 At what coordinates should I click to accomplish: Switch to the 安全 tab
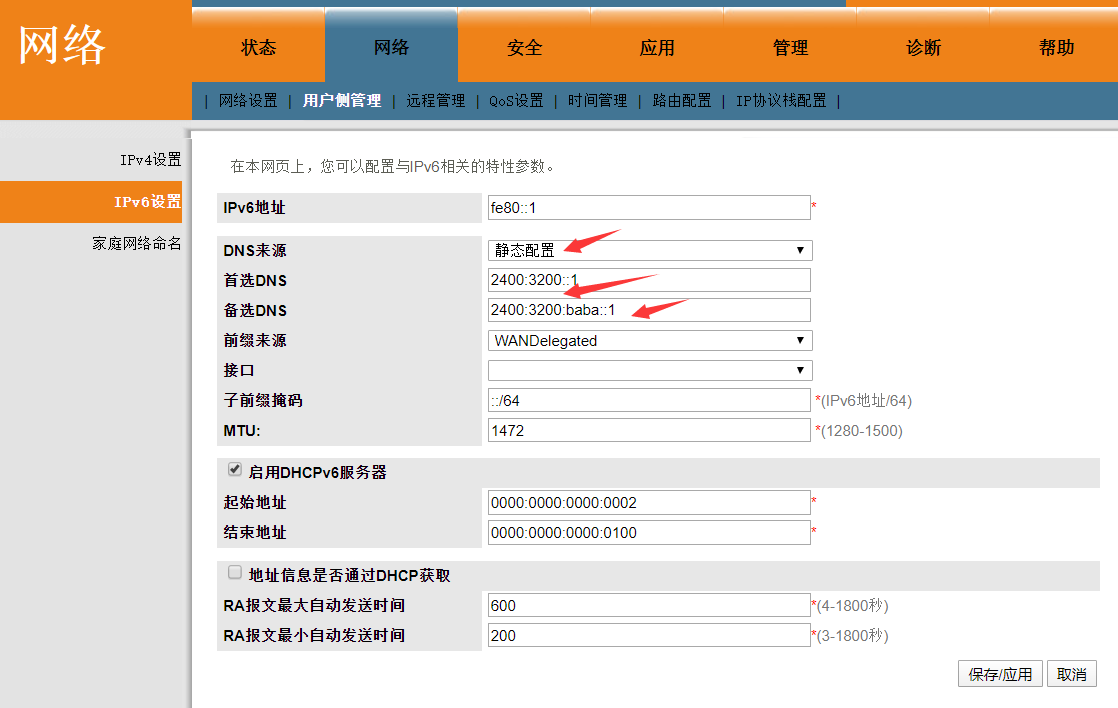point(524,48)
